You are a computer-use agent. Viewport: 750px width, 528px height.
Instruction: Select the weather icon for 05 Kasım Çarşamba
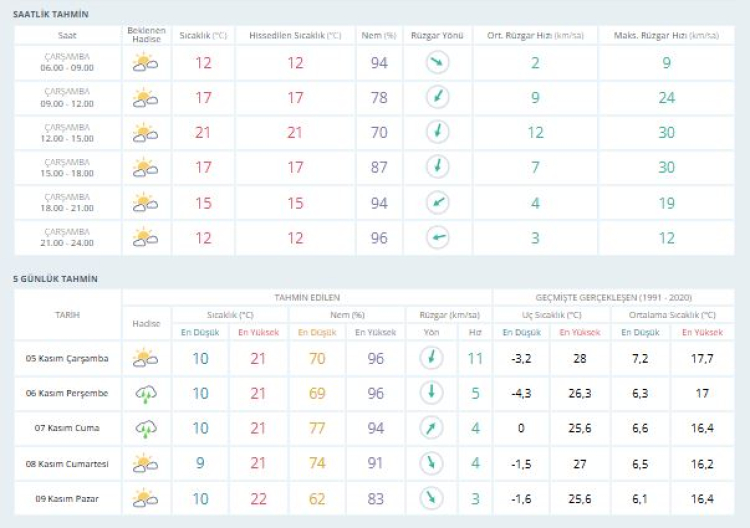coord(146,358)
